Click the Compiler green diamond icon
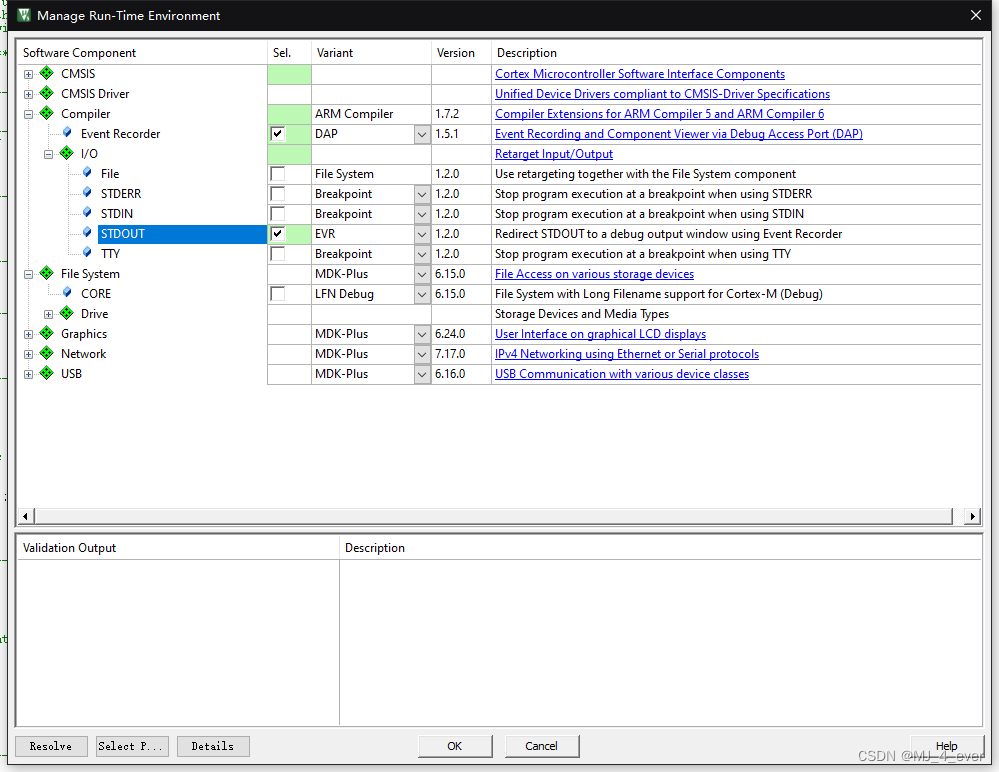 pos(47,113)
